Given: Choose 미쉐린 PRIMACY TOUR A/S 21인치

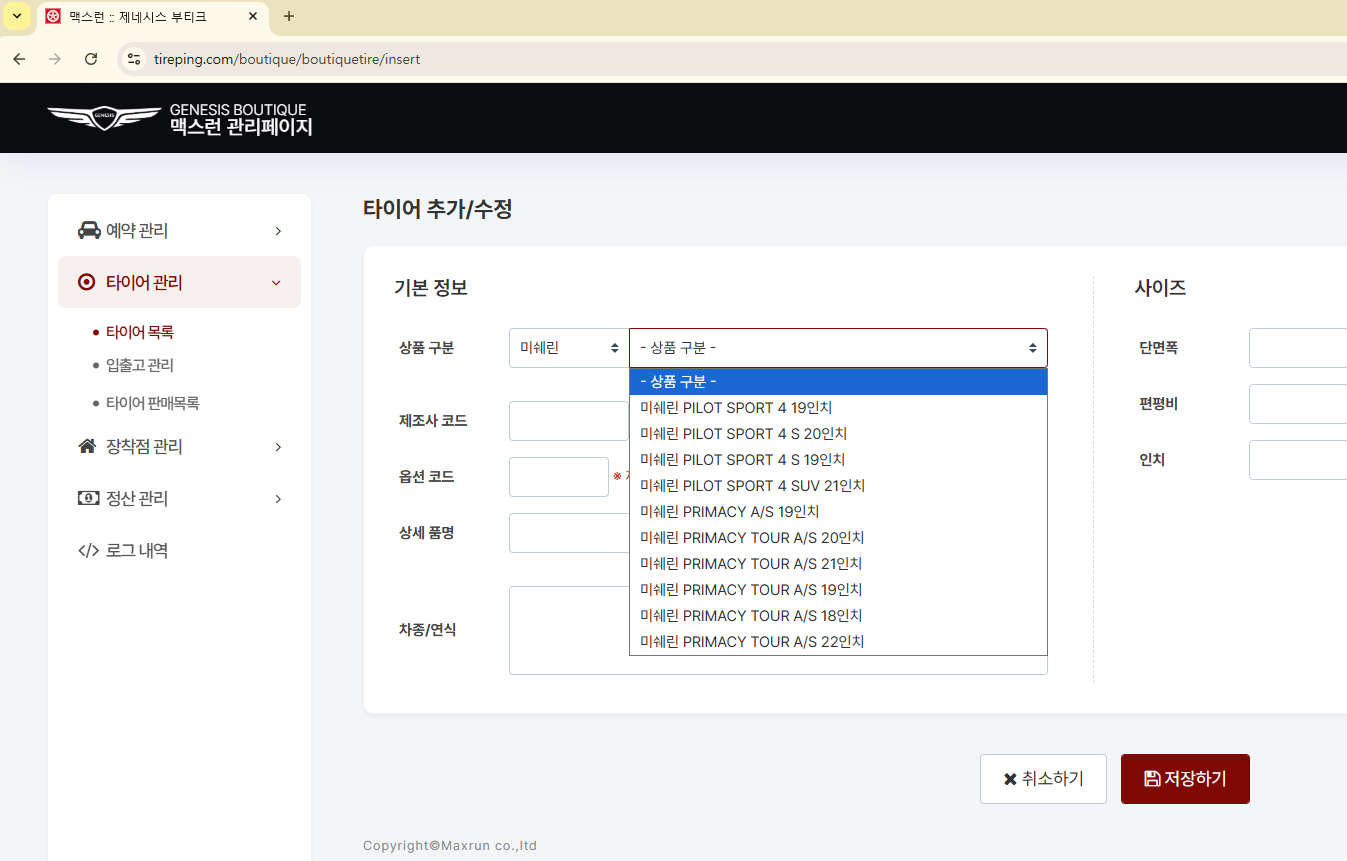Looking at the screenshot, I should [838, 564].
